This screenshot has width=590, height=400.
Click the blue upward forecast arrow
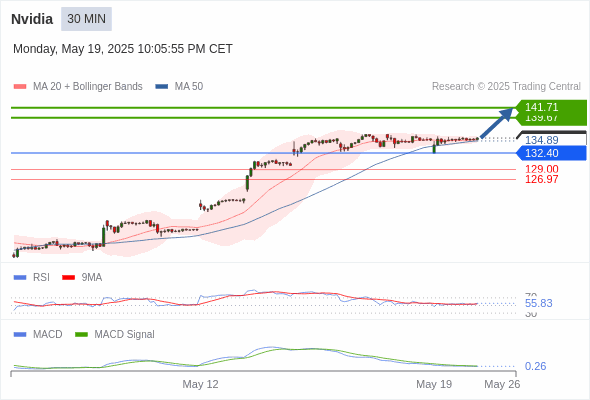(x=497, y=123)
